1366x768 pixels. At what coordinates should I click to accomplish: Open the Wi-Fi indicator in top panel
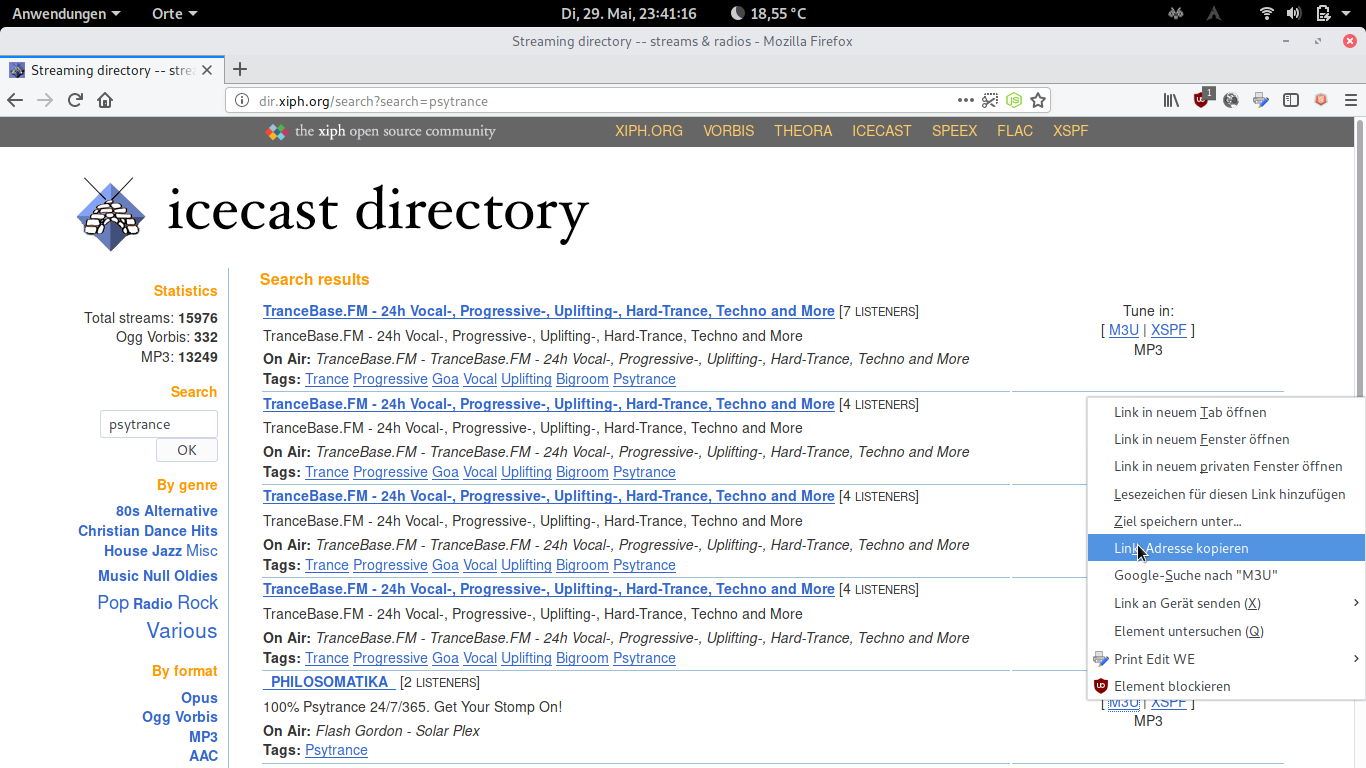click(x=1267, y=14)
